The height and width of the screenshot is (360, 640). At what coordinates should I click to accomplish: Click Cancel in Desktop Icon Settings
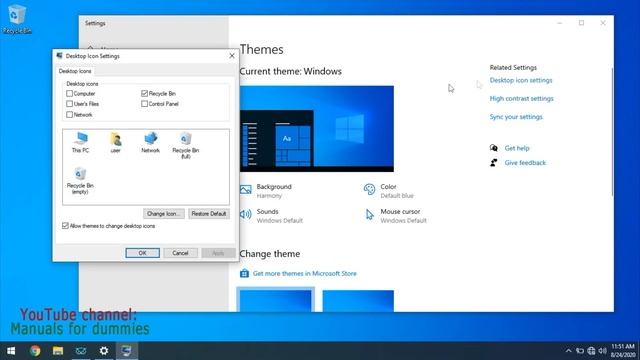click(x=180, y=253)
